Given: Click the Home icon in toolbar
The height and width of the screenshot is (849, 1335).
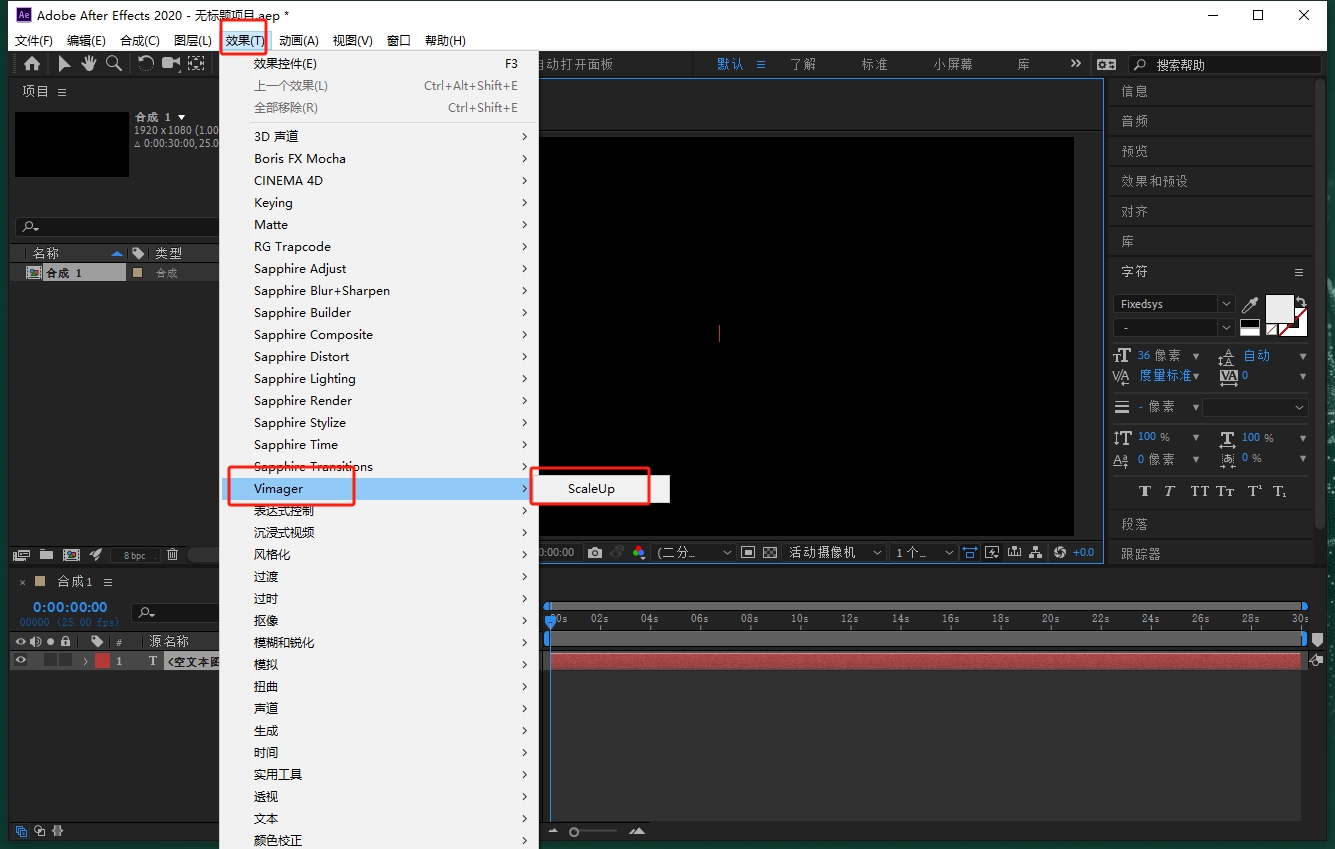Looking at the screenshot, I should tap(32, 64).
